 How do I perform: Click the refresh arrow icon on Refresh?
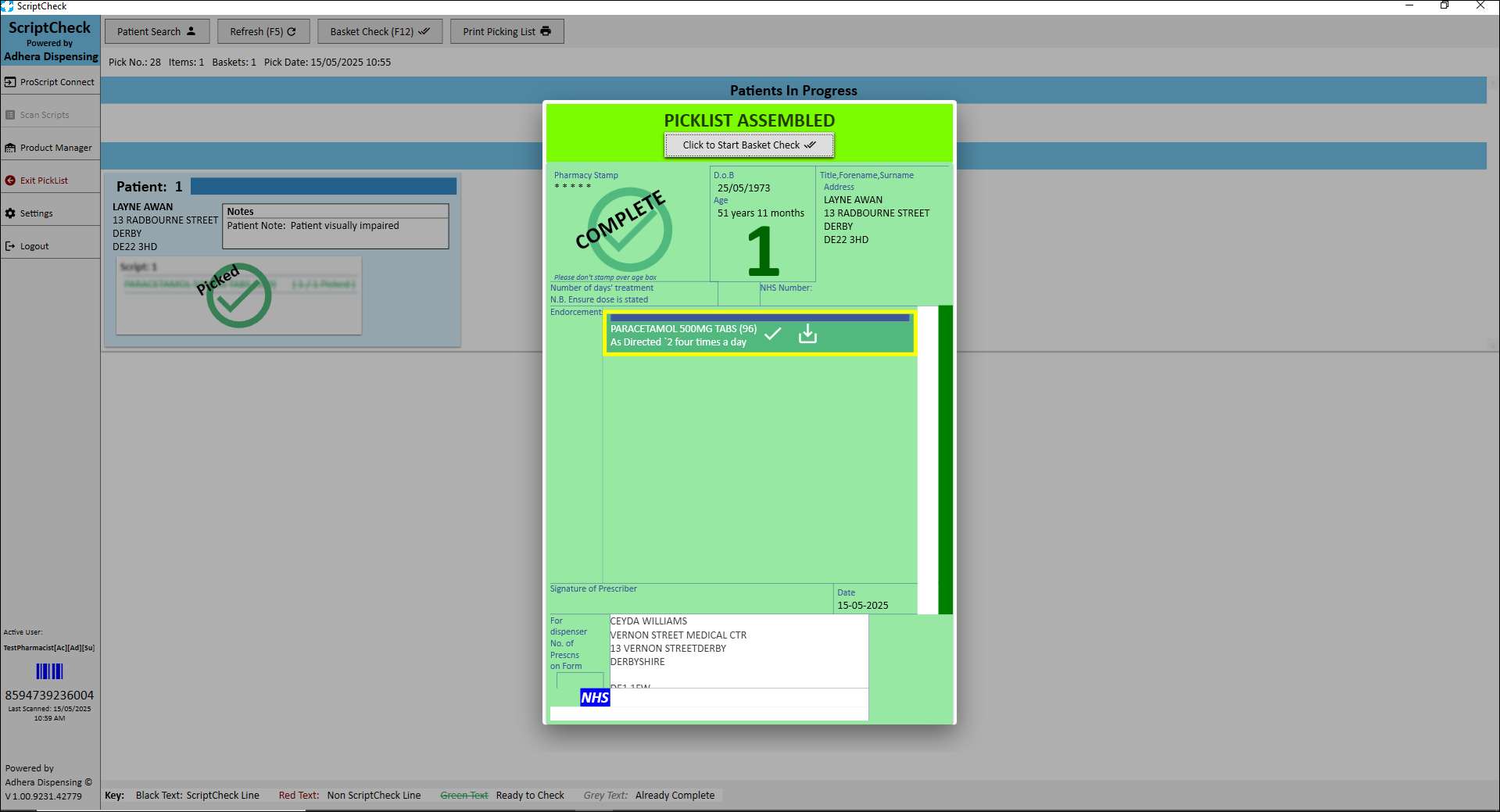(292, 31)
